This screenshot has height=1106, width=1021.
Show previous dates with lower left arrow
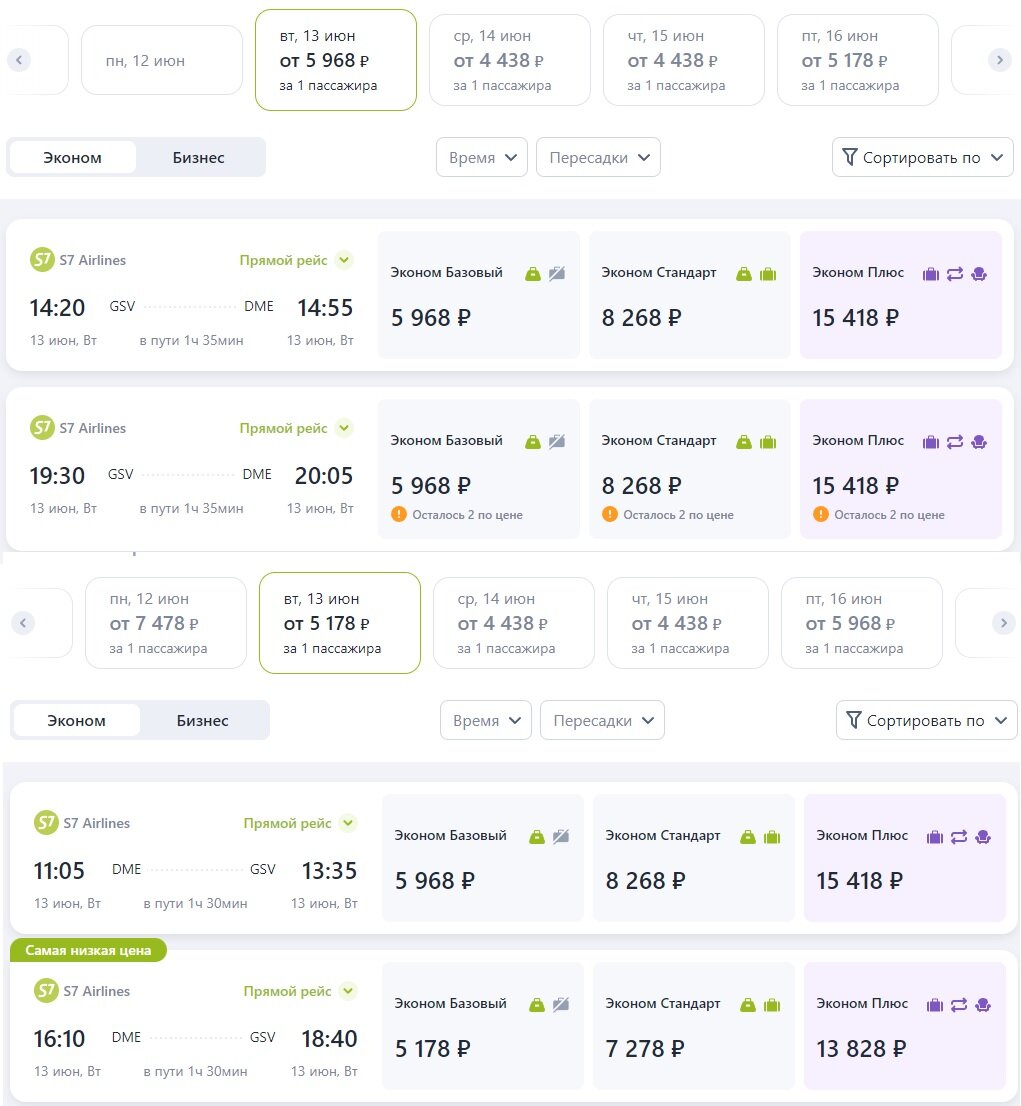click(23, 623)
